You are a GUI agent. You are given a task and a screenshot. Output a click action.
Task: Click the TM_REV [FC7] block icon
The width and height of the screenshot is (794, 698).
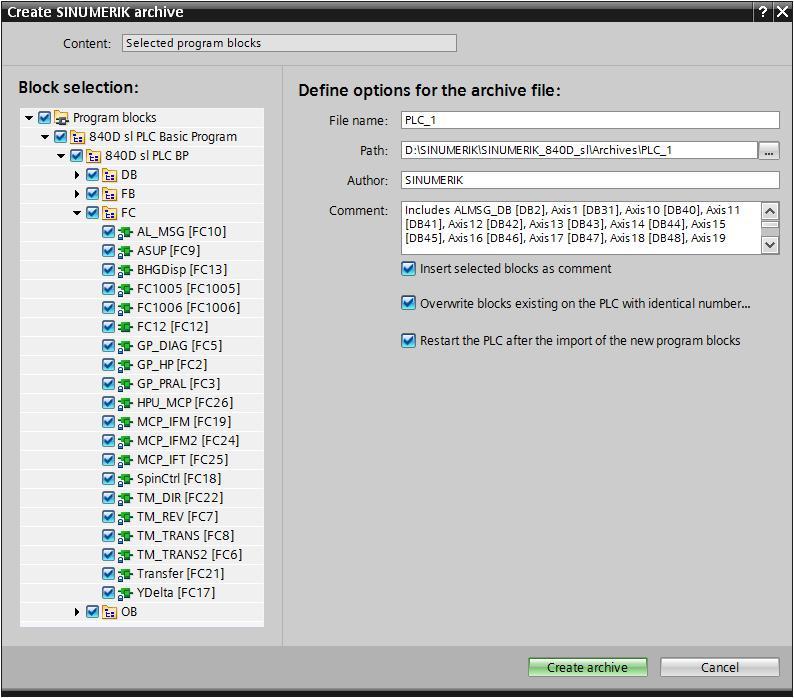point(125,517)
